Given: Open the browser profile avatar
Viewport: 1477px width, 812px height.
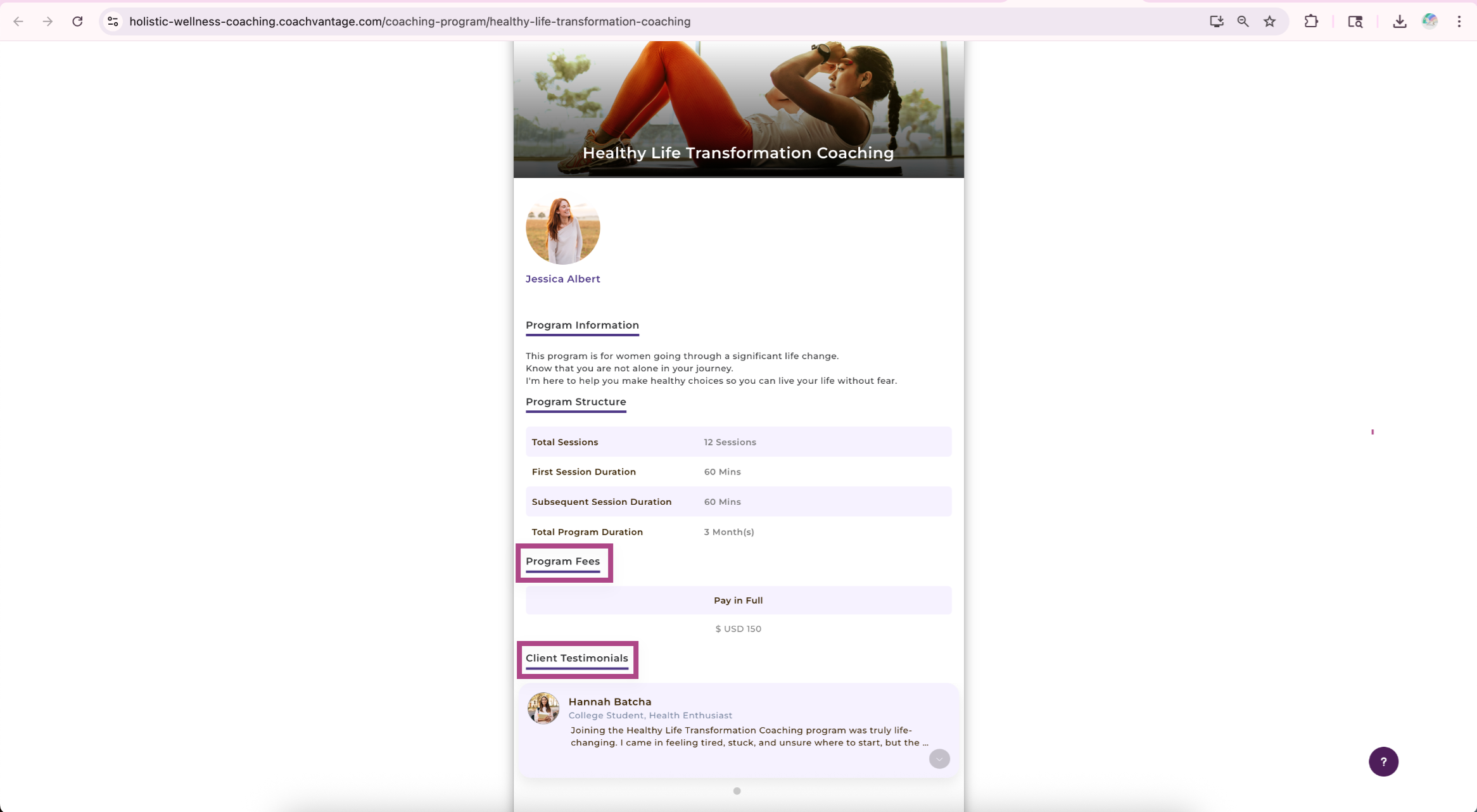Looking at the screenshot, I should point(1429,22).
